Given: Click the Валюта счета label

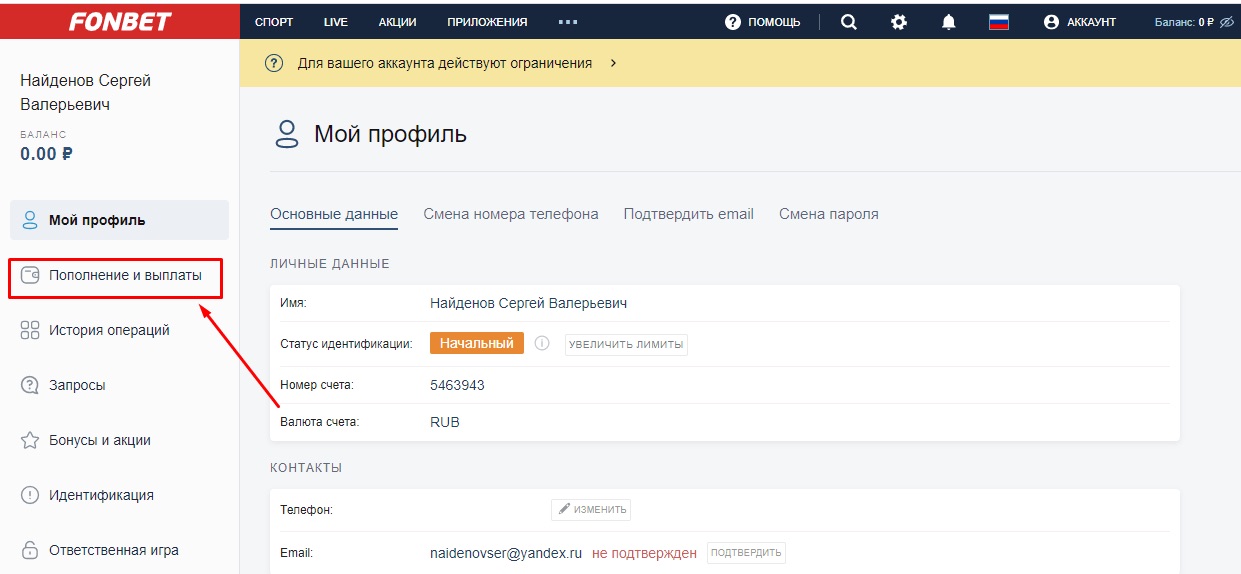Looking at the screenshot, I should click(x=320, y=422).
